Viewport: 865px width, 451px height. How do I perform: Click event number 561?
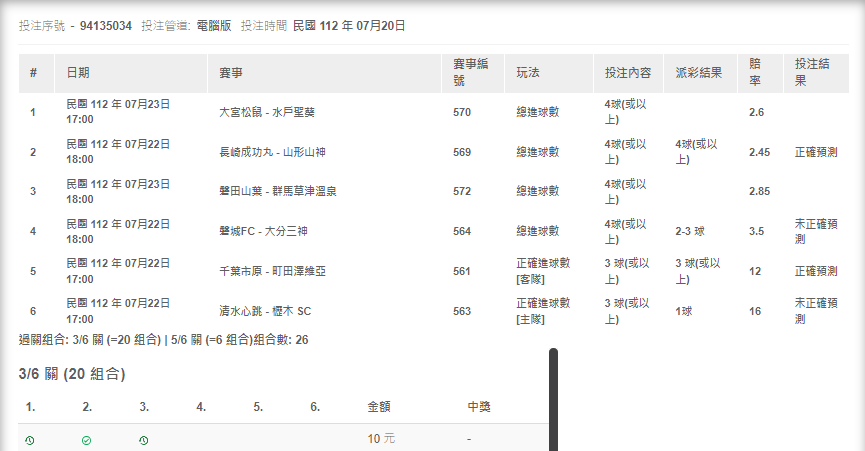click(462, 271)
